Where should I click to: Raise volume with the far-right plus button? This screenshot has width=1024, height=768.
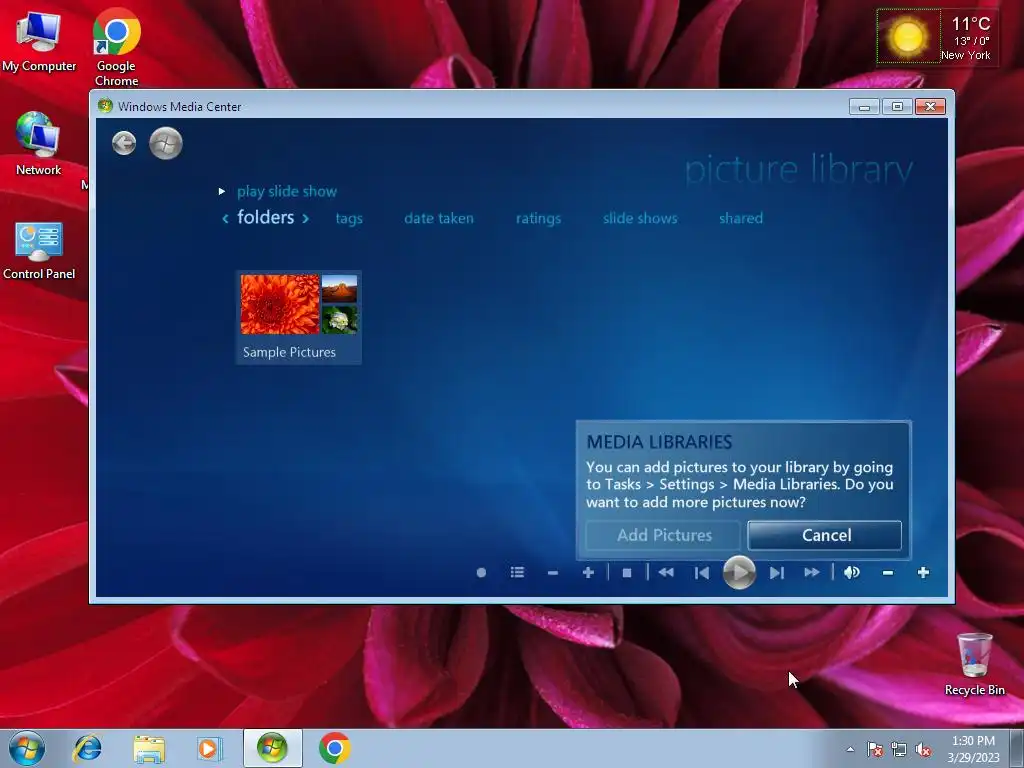click(923, 573)
